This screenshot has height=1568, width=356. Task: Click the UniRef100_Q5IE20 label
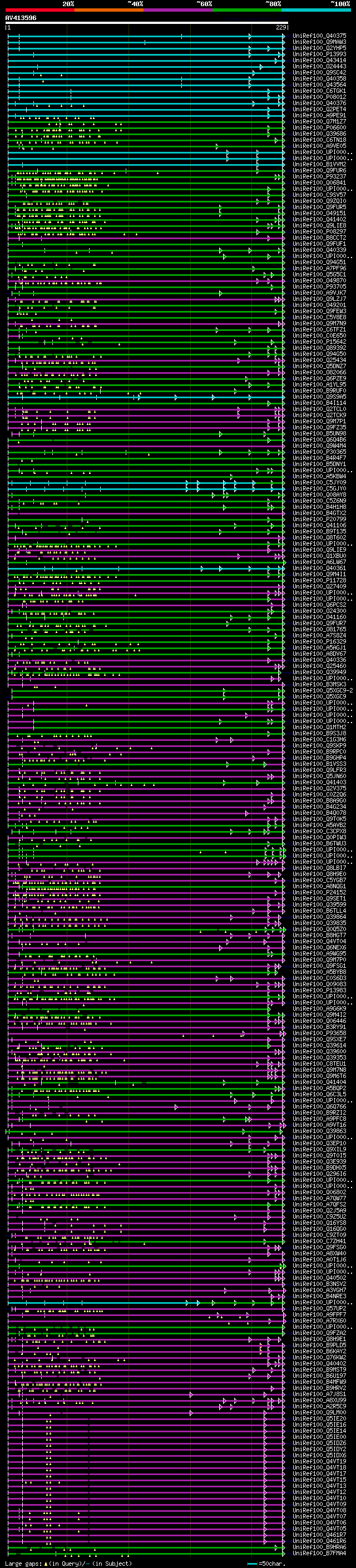[x=319, y=1418]
